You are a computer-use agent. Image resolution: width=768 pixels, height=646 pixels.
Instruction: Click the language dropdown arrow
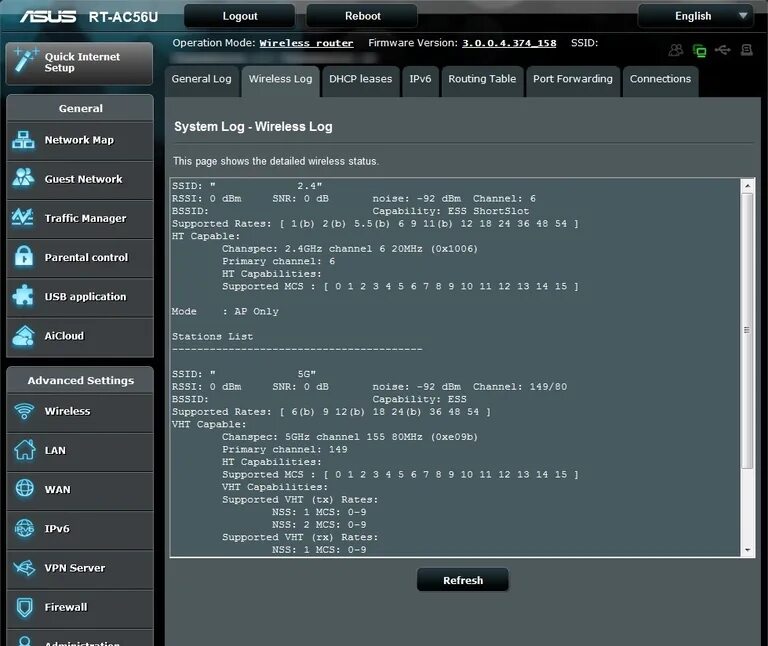[x=743, y=16]
